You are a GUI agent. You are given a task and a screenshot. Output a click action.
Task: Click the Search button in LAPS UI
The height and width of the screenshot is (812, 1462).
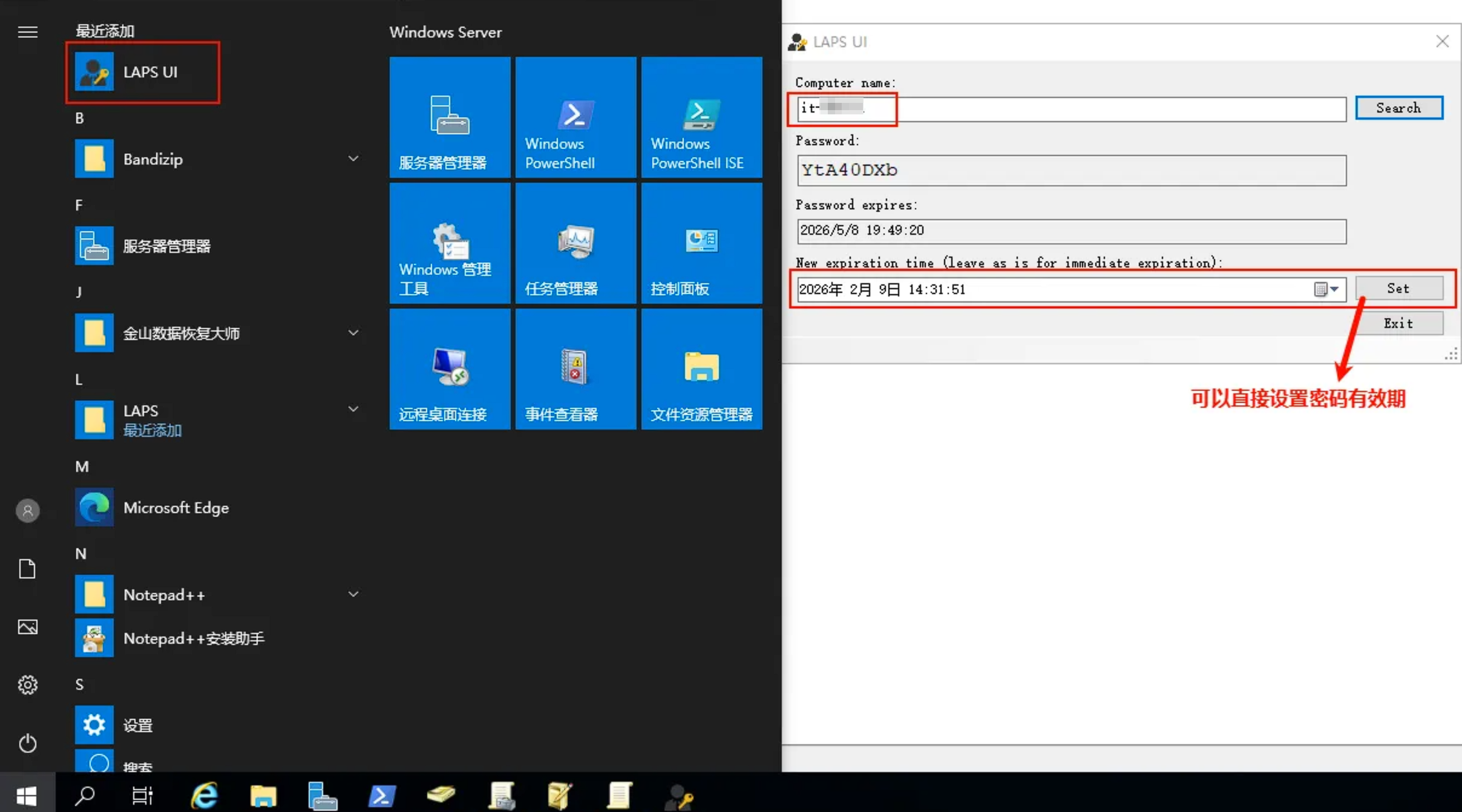1399,108
